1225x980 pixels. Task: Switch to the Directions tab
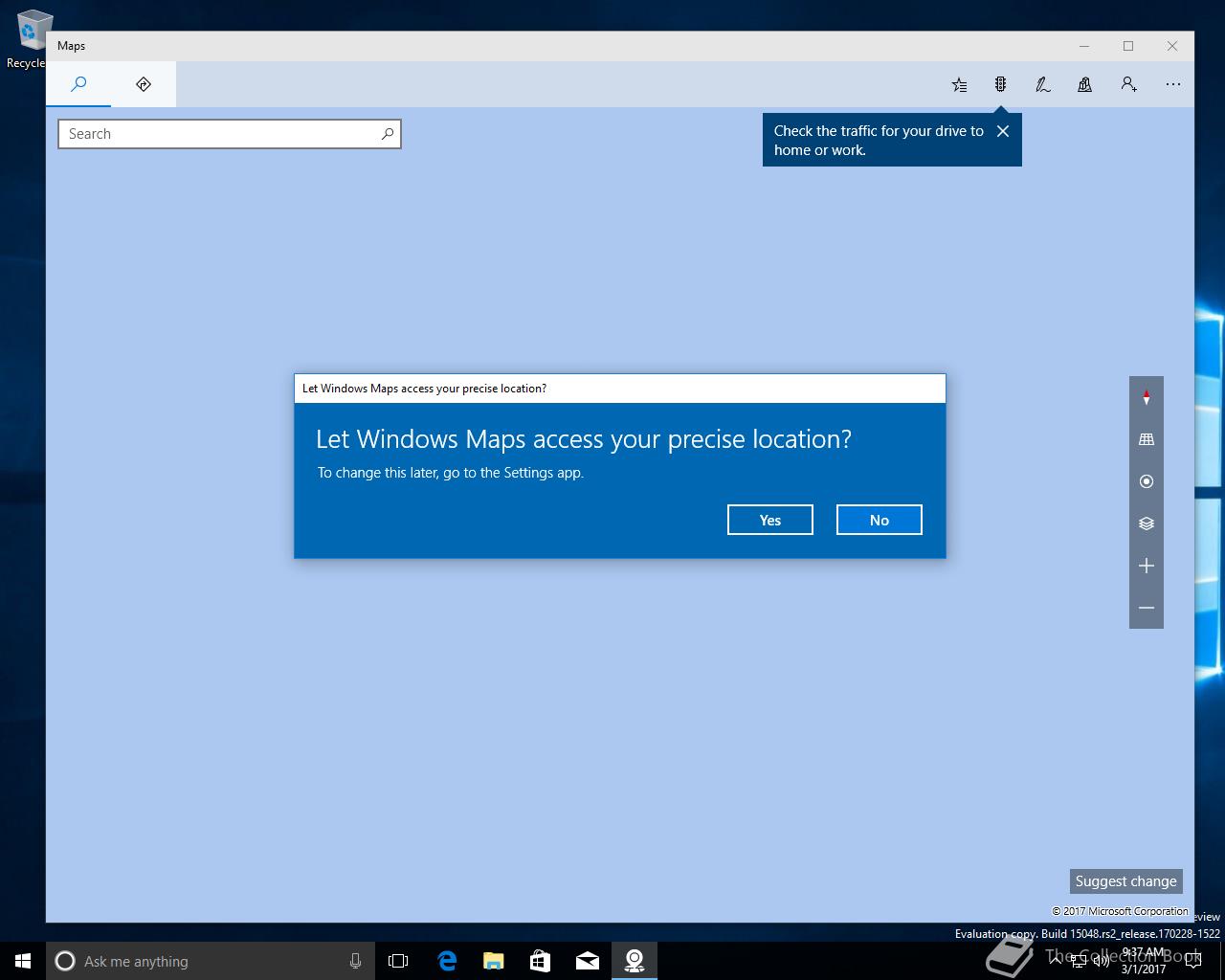tap(144, 84)
